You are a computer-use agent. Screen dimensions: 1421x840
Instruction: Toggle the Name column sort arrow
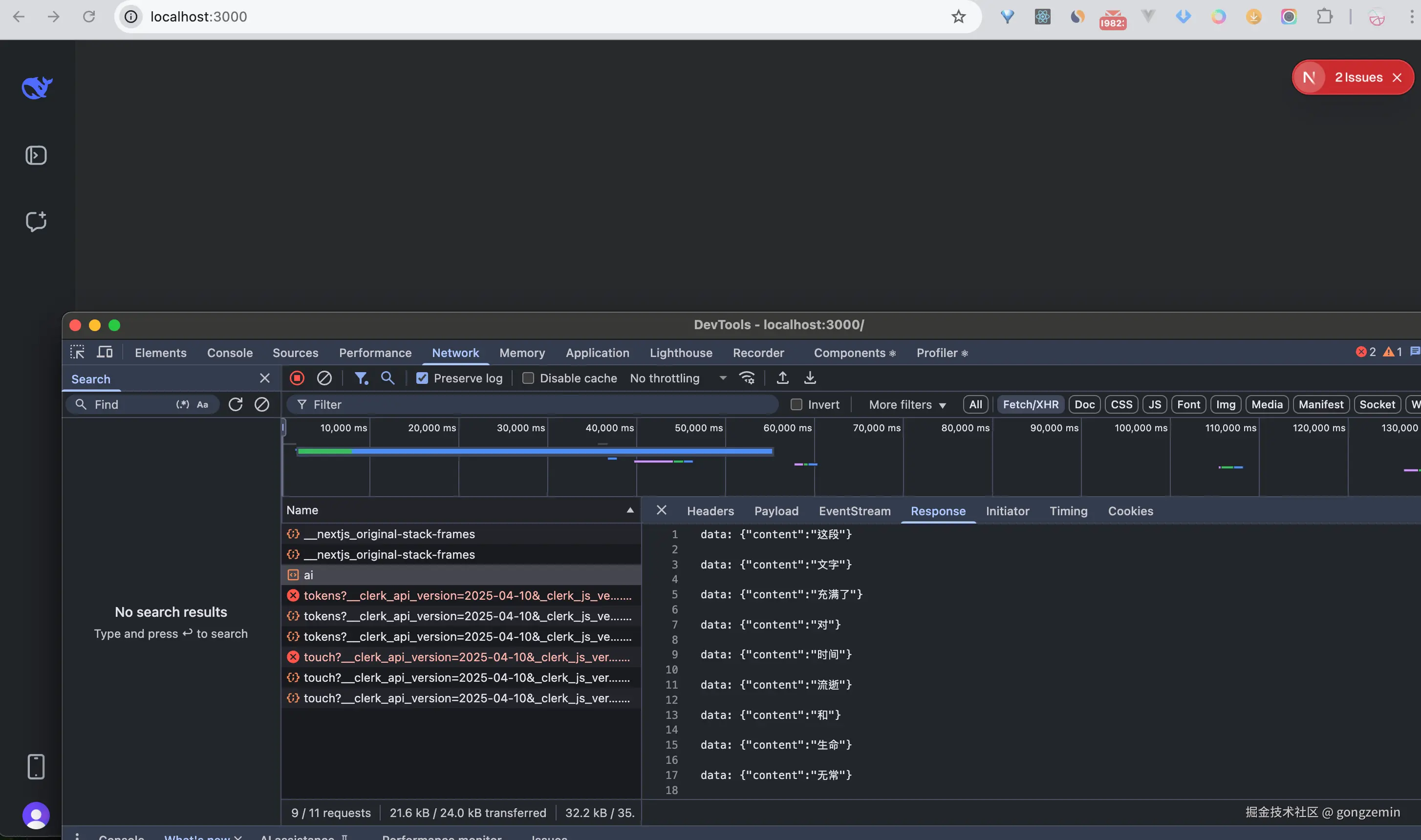[630, 510]
